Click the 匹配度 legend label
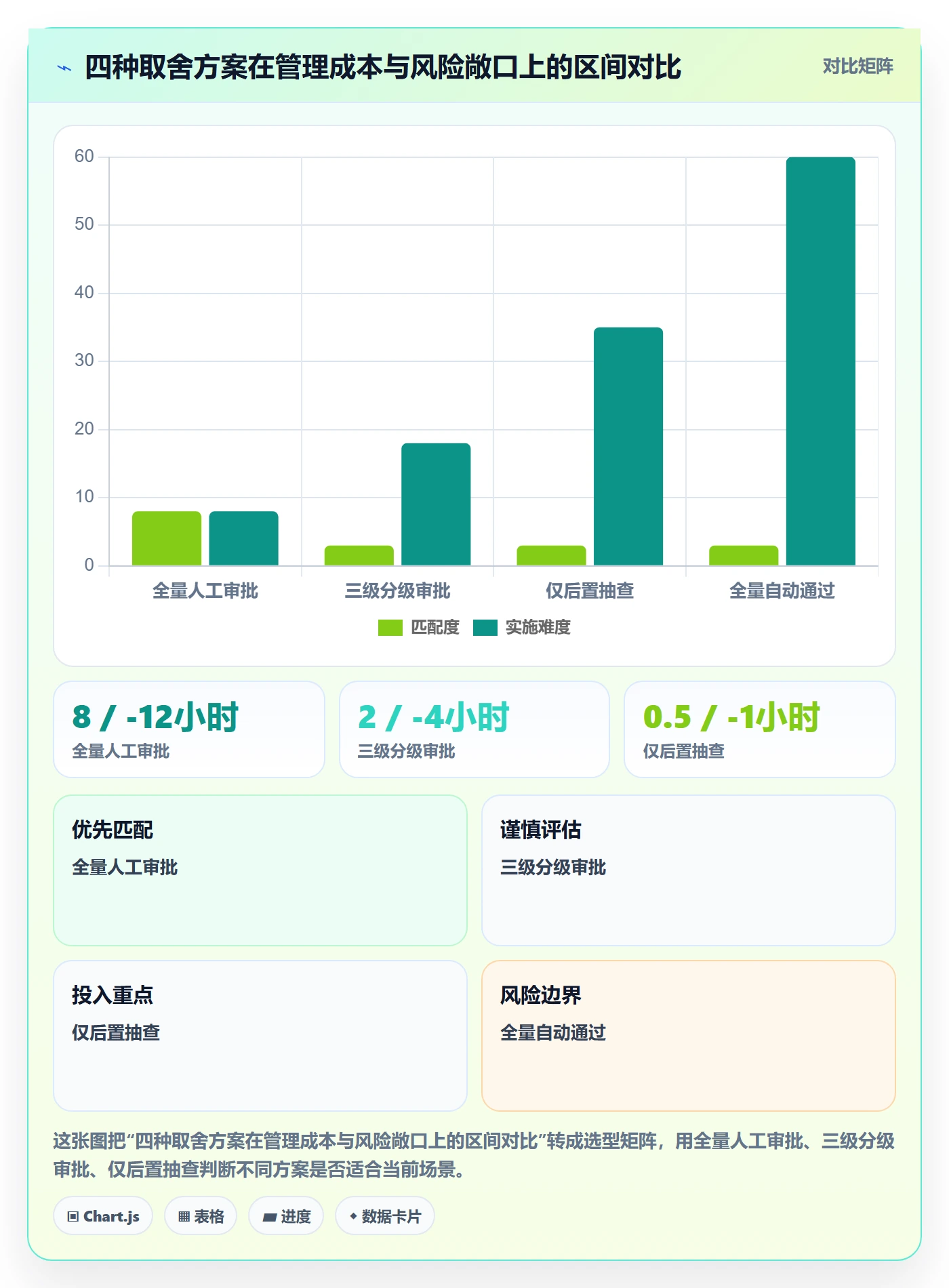Image resolution: width=949 pixels, height=1288 pixels. tap(435, 628)
